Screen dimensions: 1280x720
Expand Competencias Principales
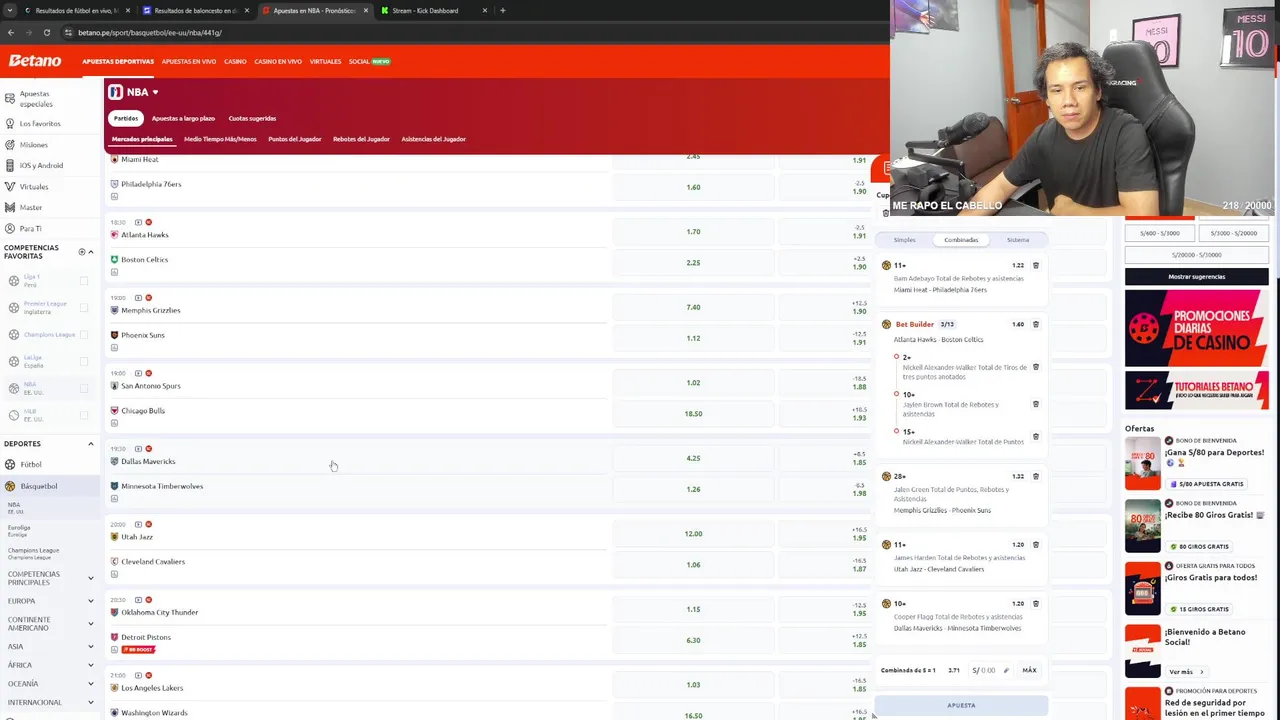[x=91, y=578]
